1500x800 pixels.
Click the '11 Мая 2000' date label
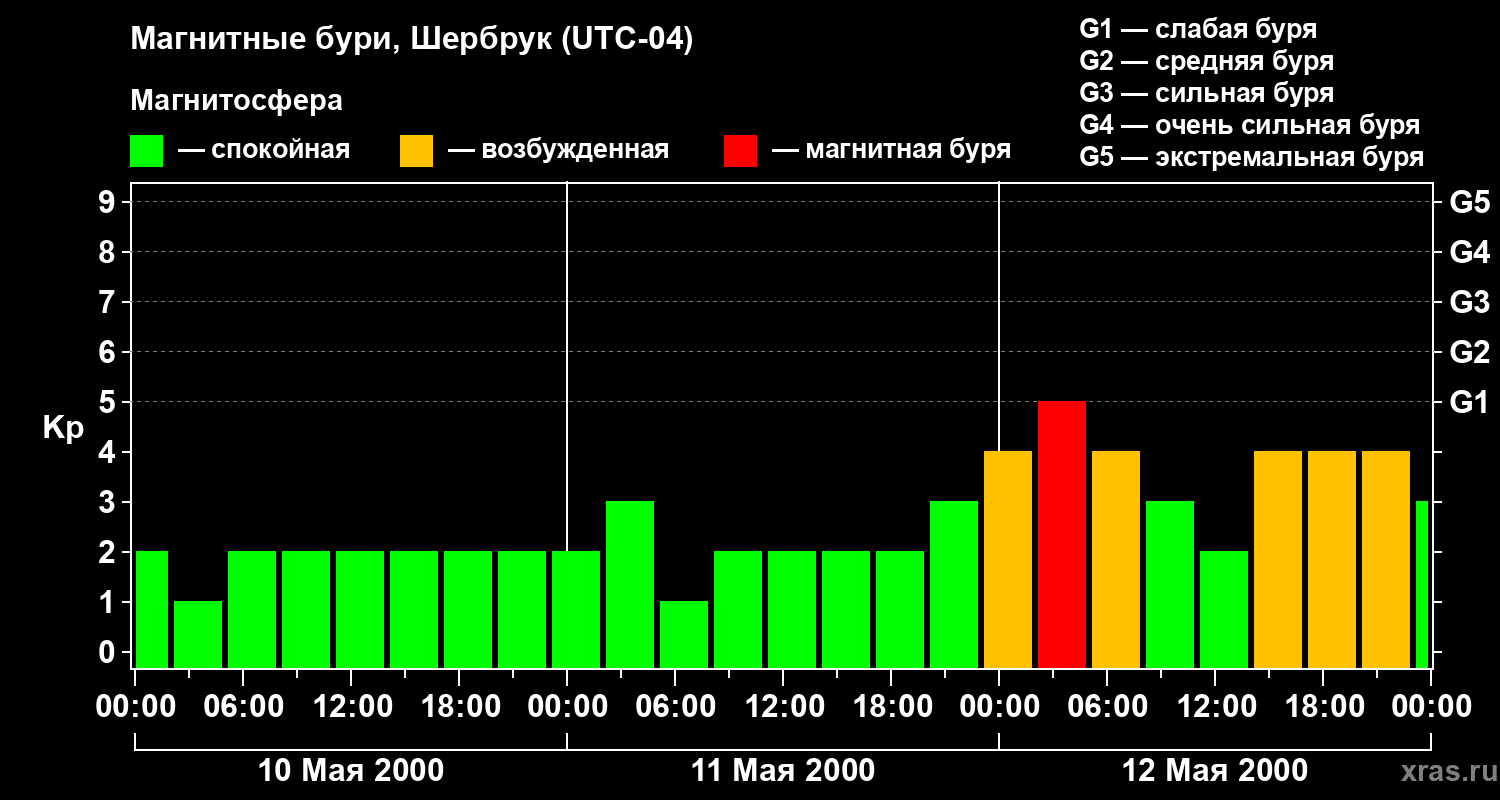[783, 771]
